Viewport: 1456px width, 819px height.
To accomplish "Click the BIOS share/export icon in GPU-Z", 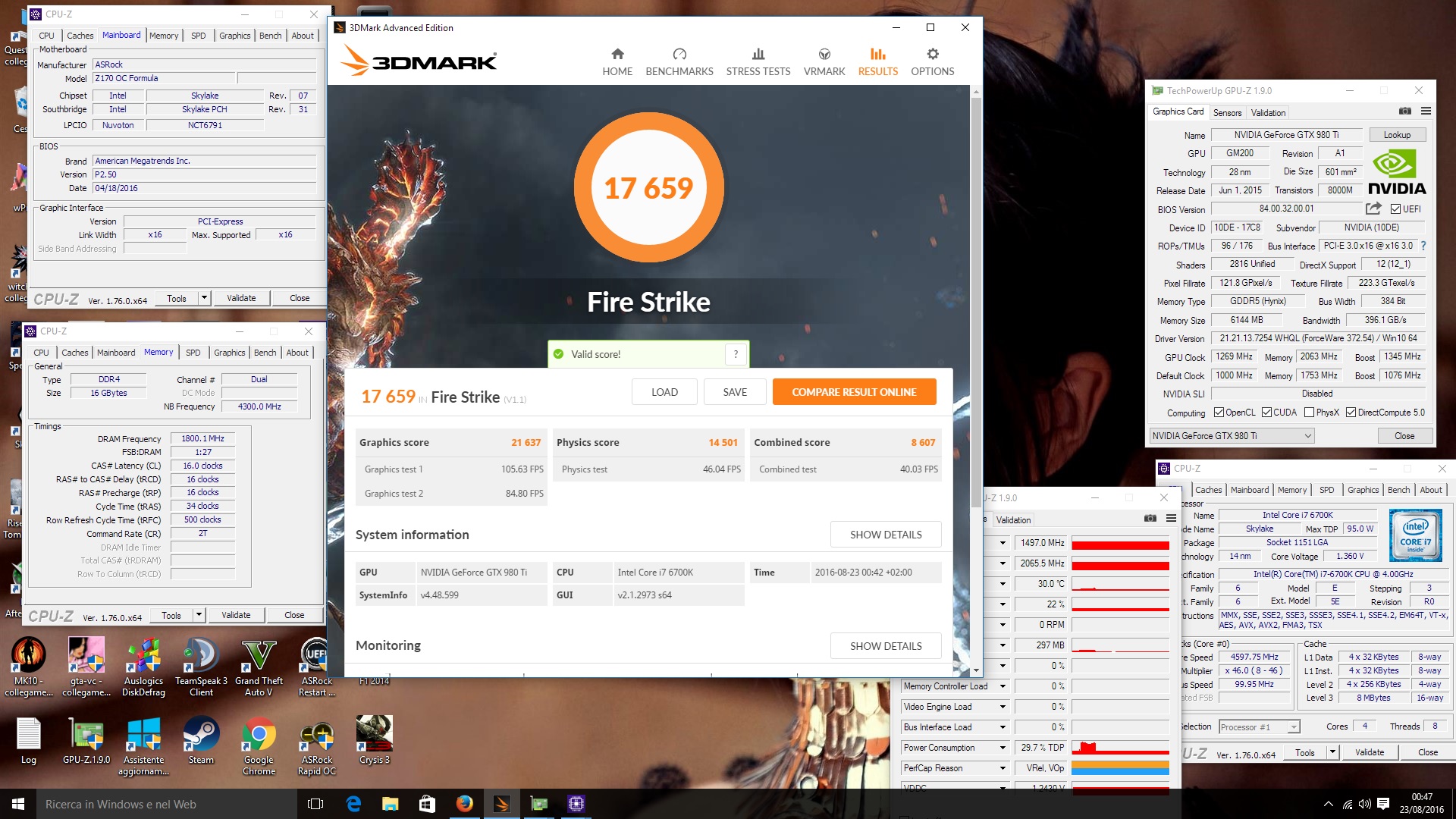I will click(x=1373, y=209).
